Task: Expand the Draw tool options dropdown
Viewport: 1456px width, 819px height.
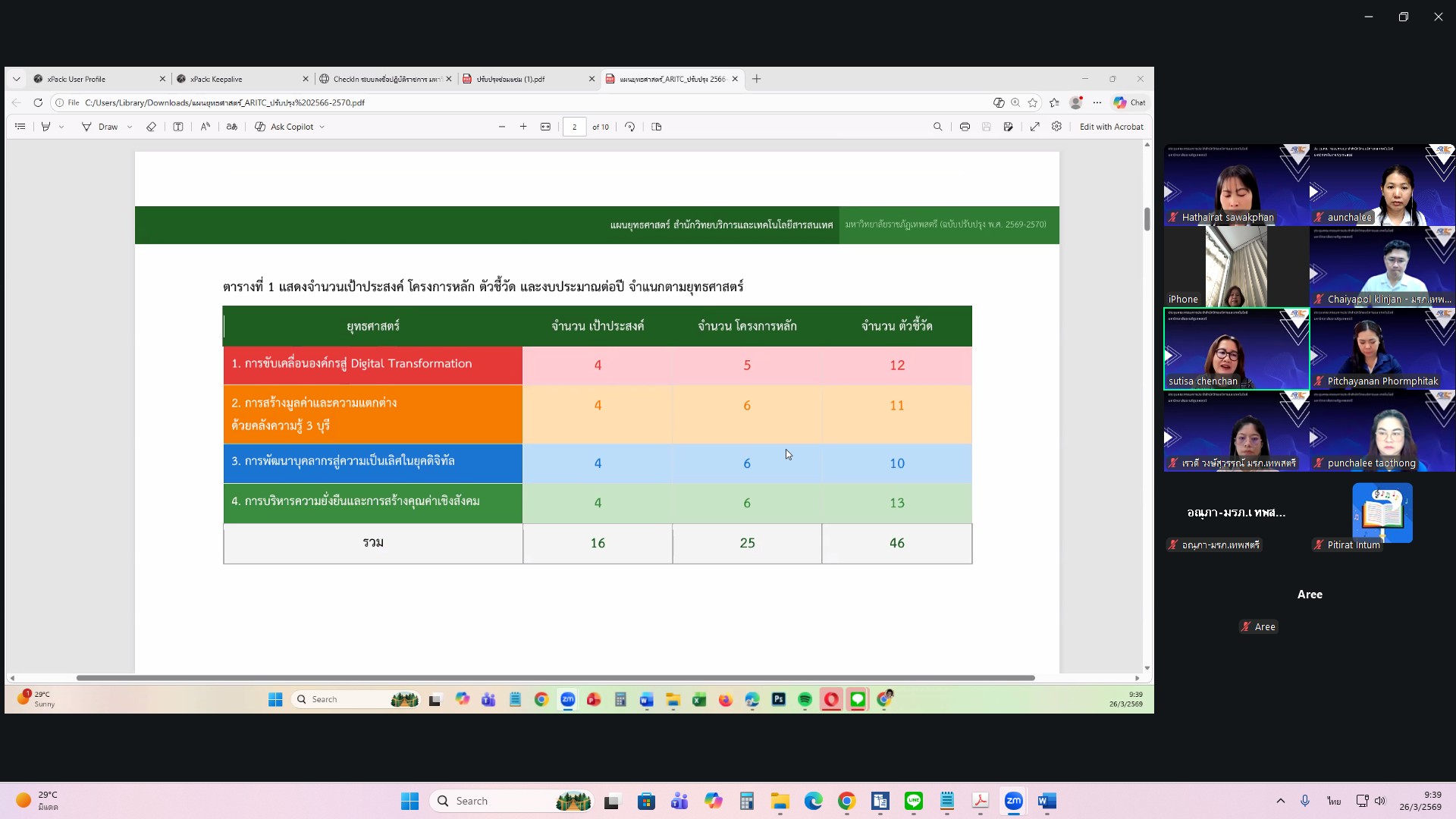Action: [130, 127]
